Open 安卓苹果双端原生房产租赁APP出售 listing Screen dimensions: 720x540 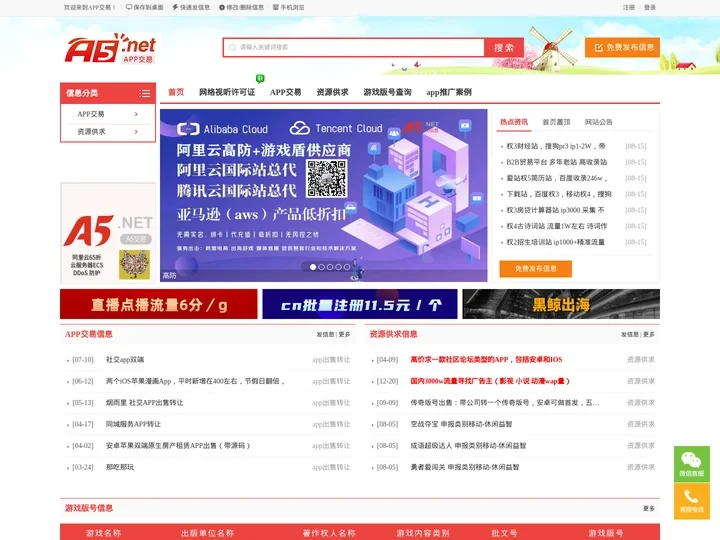[178, 446]
